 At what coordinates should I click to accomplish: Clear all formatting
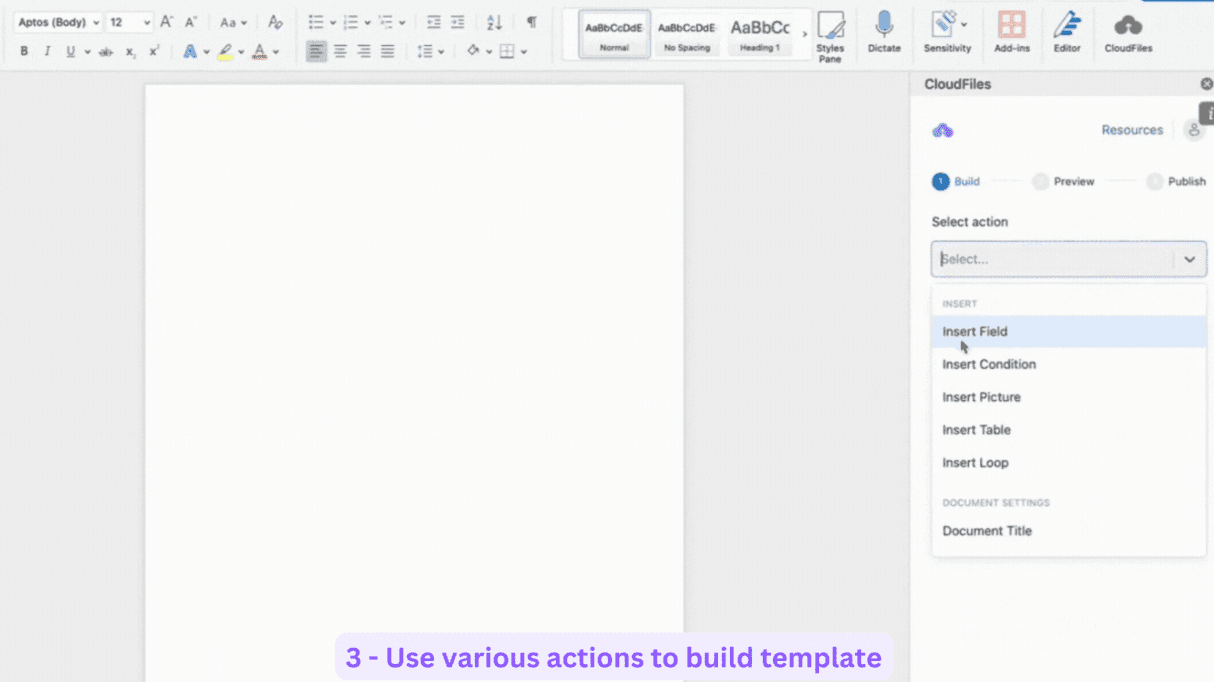click(275, 22)
